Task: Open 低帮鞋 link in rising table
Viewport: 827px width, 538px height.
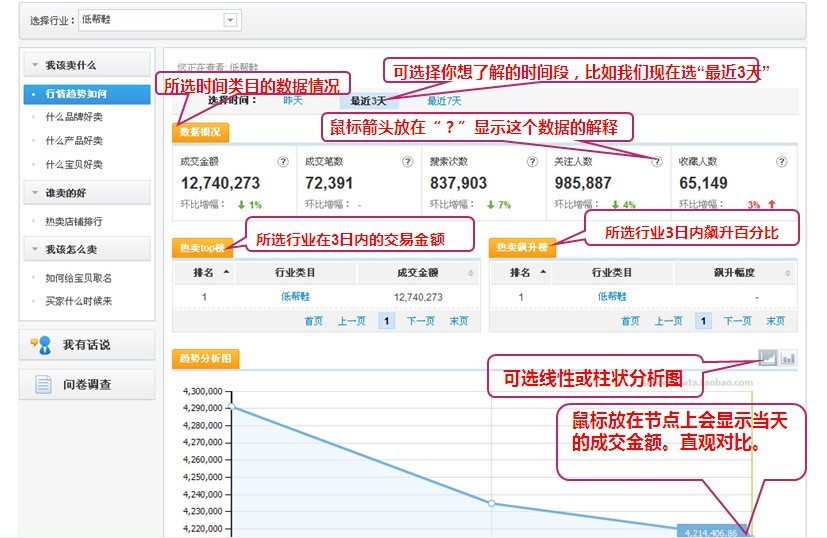Action: pyautogui.click(x=612, y=297)
